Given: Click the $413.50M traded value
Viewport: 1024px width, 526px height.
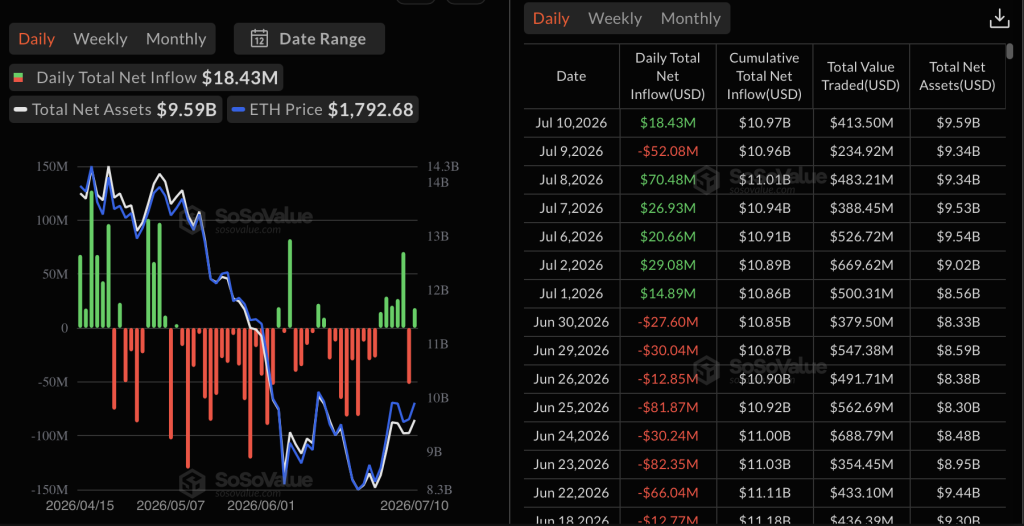Looking at the screenshot, I should [861, 123].
